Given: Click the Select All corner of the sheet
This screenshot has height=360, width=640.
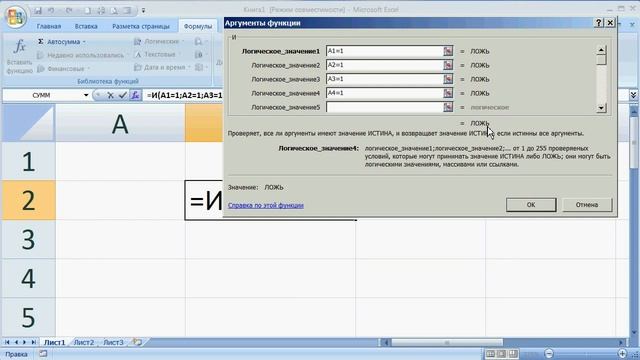Looking at the screenshot, I should pyautogui.click(x=28, y=123).
